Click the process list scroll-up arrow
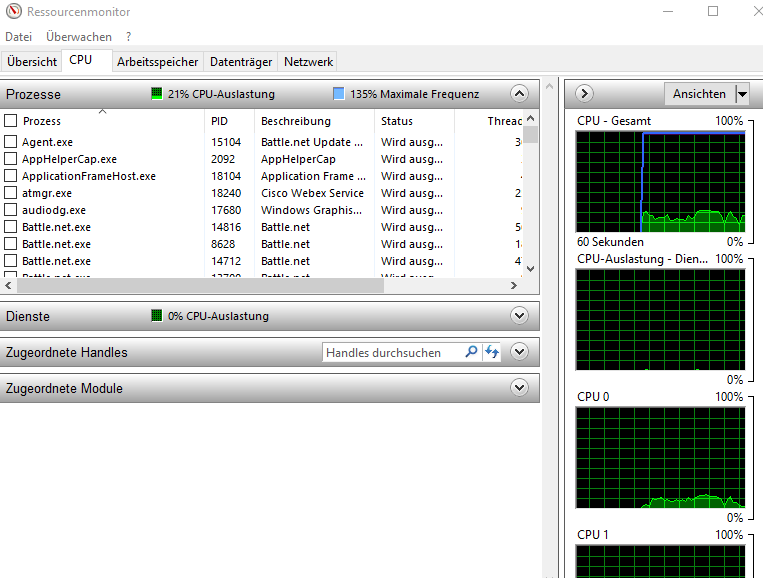763x578 pixels. click(531, 118)
